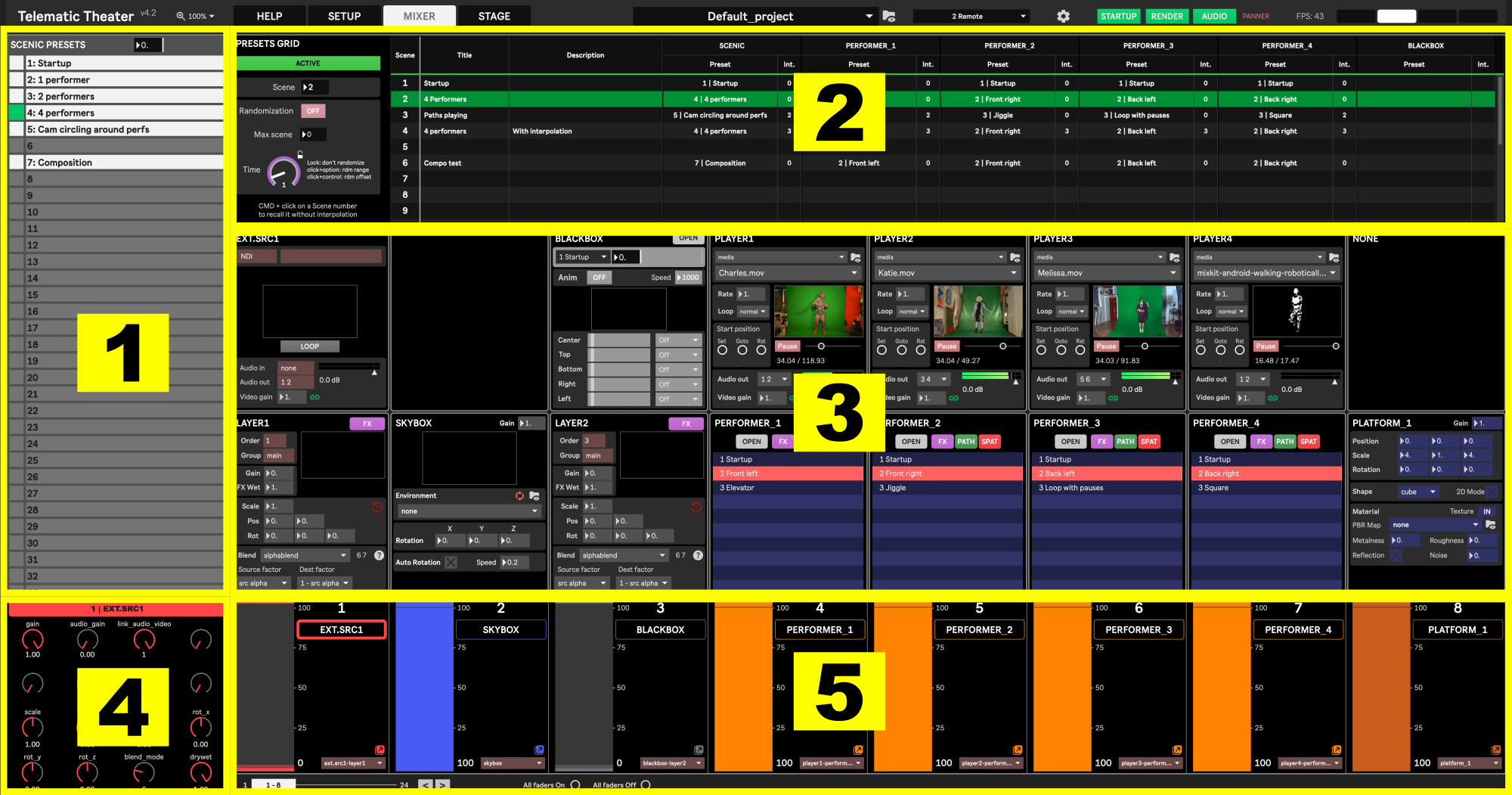
Task: Open settings gear icon in top bar
Action: tap(1063, 16)
